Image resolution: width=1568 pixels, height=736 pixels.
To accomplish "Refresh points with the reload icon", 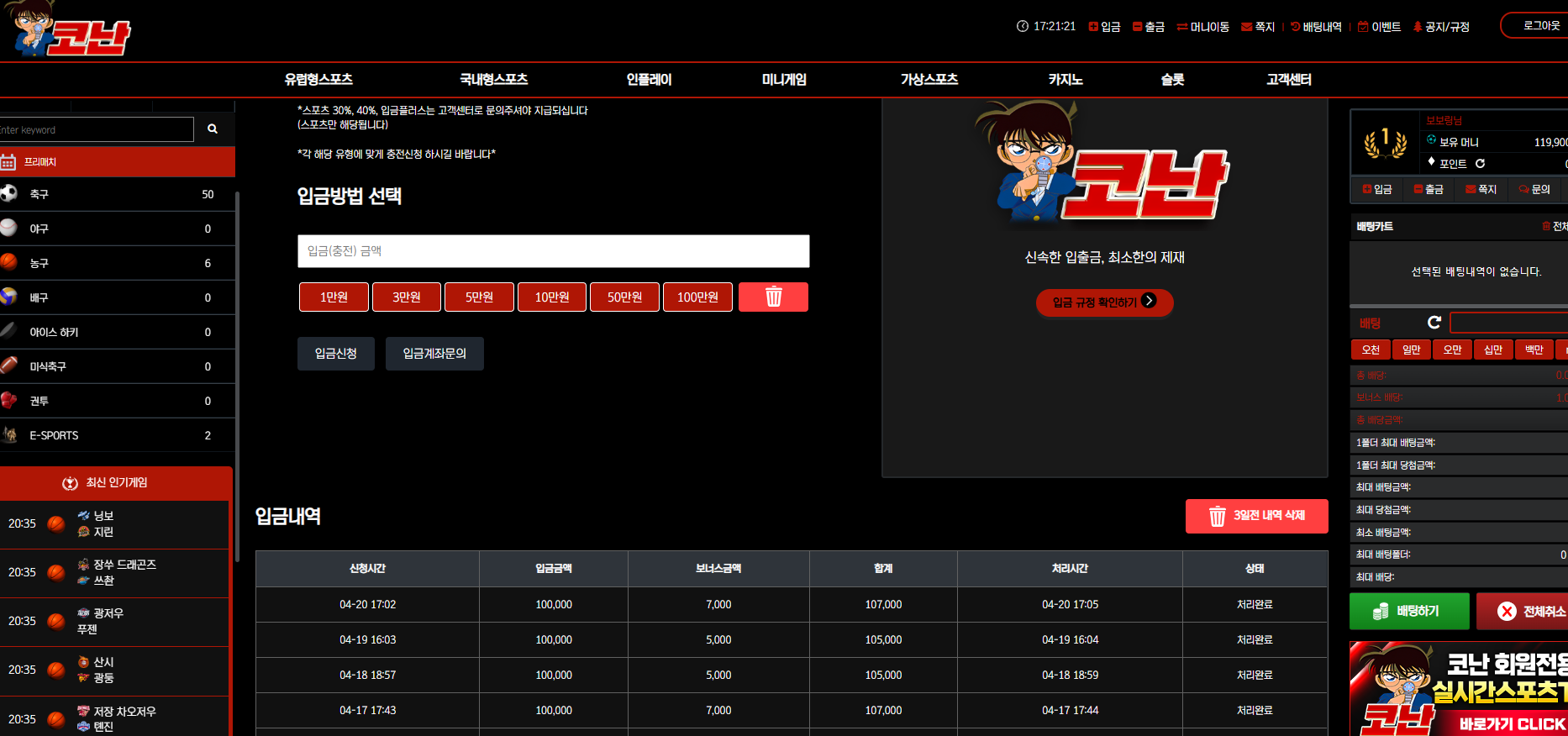I will (1480, 164).
